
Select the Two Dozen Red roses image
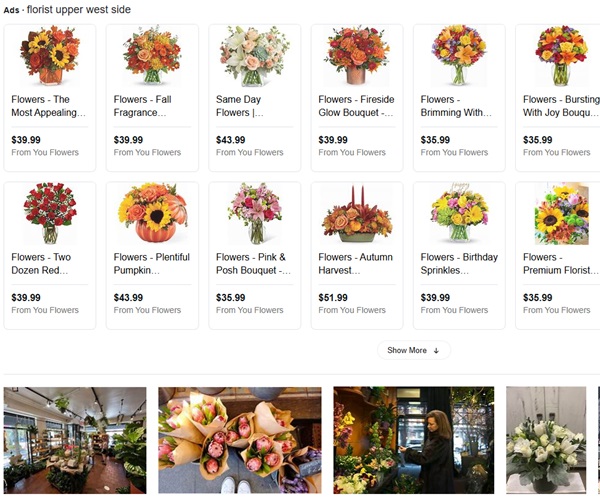[50, 213]
